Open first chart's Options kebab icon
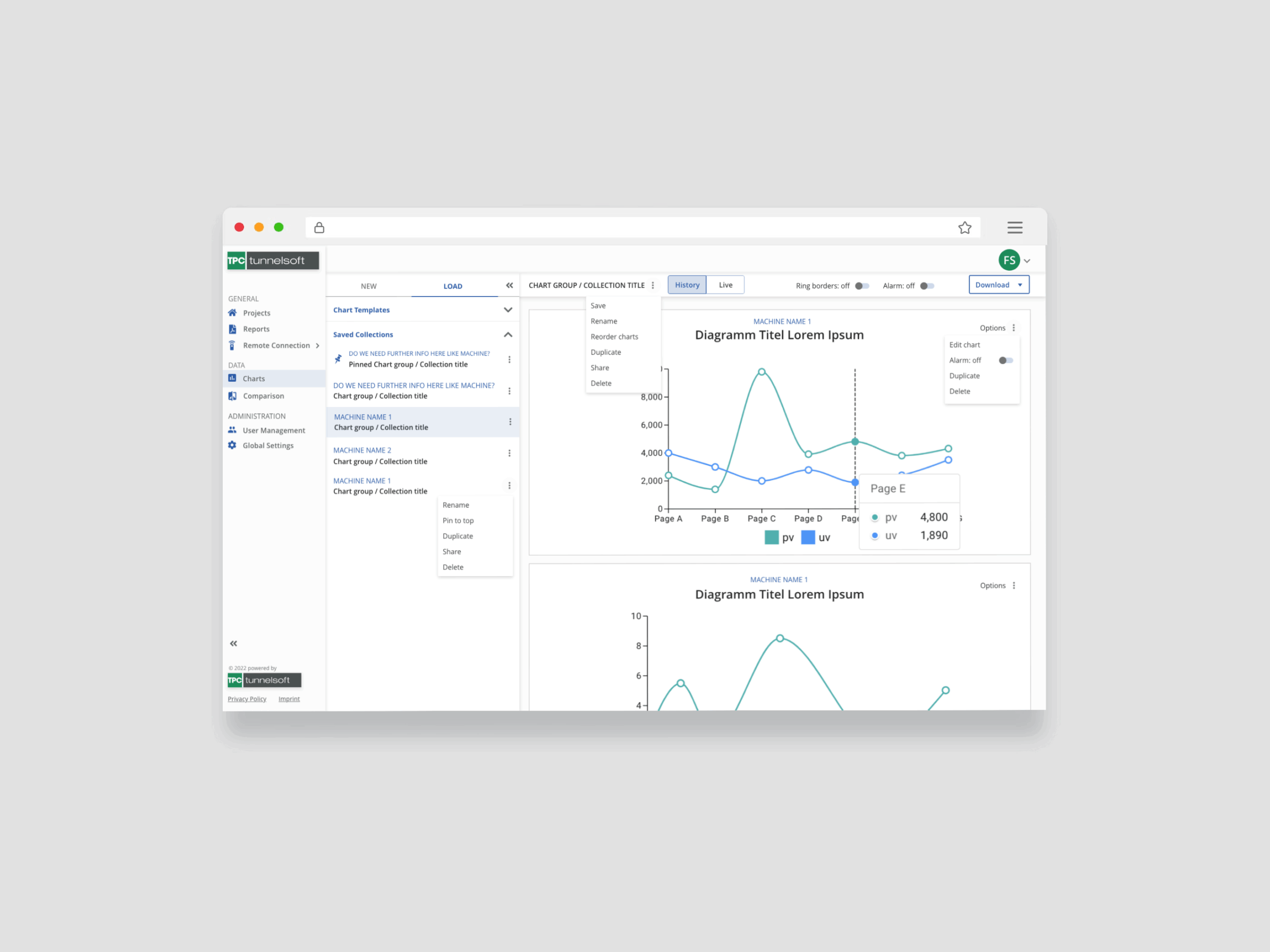 1014,328
